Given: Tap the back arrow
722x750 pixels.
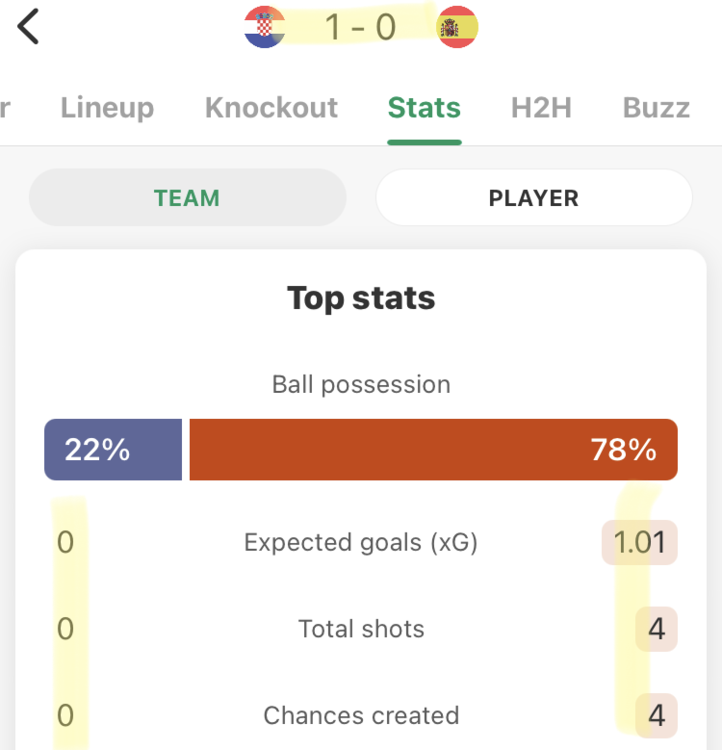Looking at the screenshot, I should [x=28, y=26].
